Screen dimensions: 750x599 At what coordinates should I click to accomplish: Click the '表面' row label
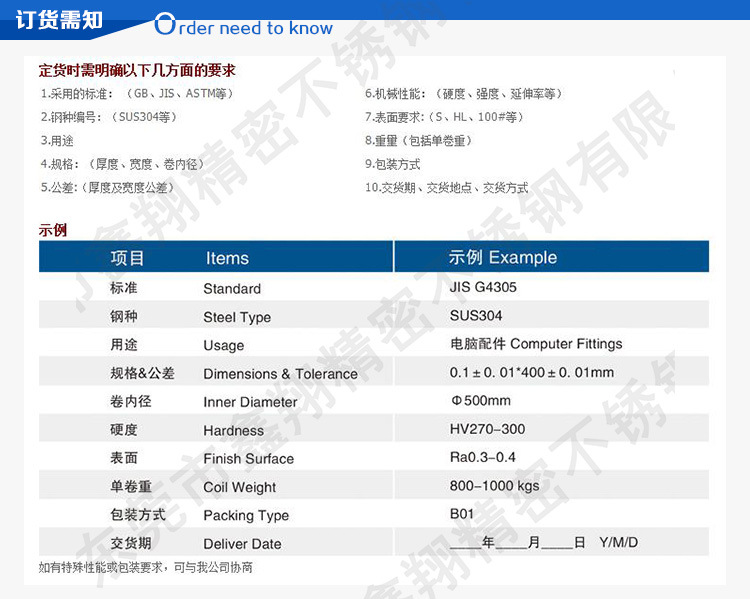point(123,458)
